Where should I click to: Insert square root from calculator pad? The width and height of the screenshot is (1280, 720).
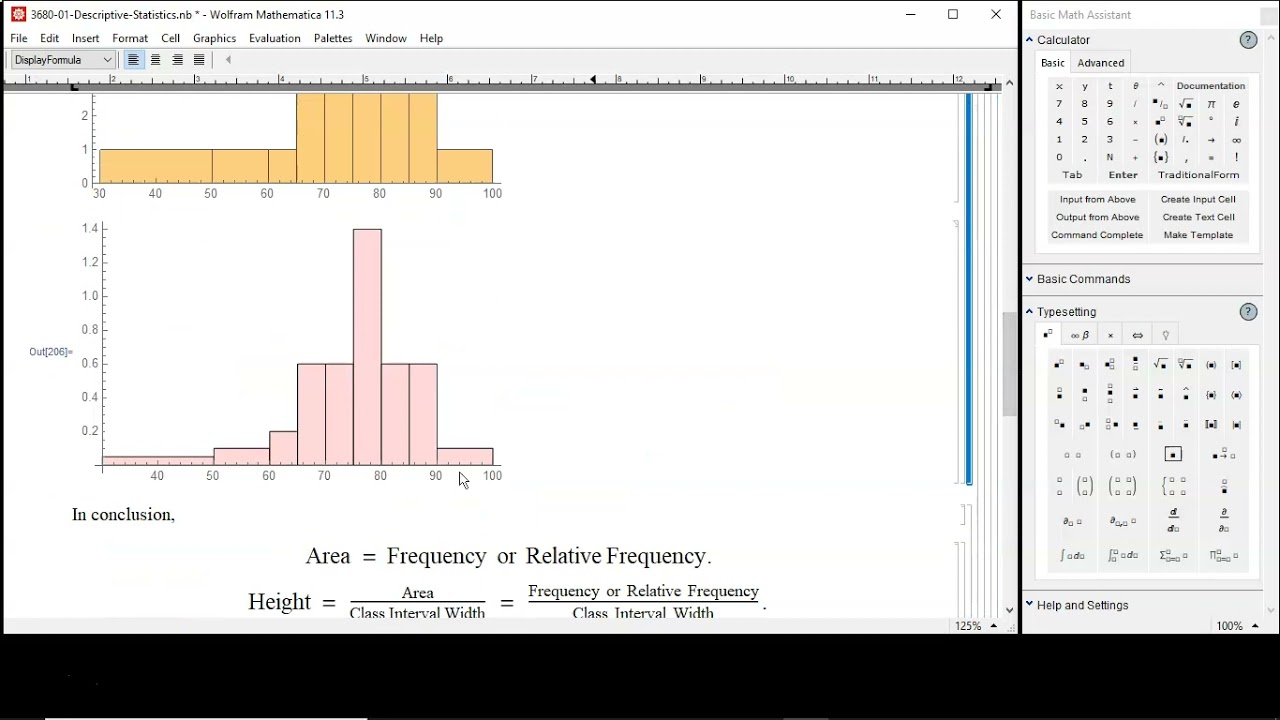point(1186,104)
